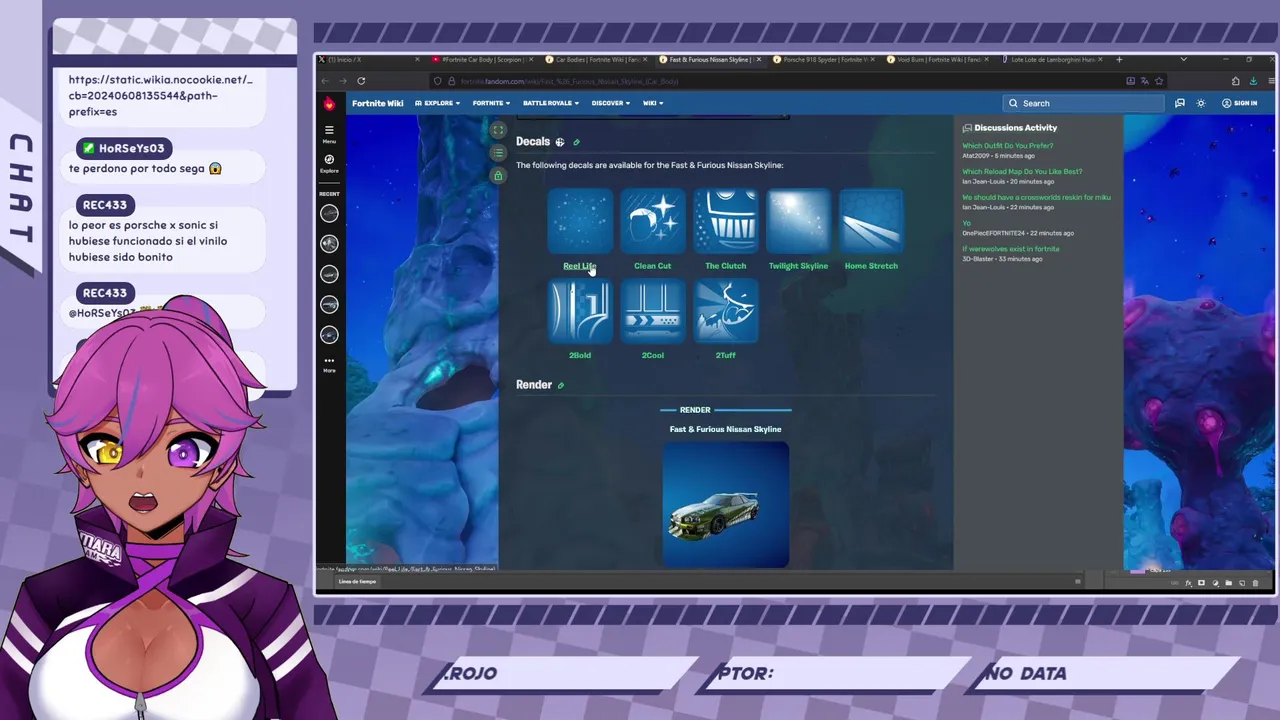Switch to the Void Burn Fortnite Wiki tab
Screen dimensions: 1280x720
(x=938, y=59)
